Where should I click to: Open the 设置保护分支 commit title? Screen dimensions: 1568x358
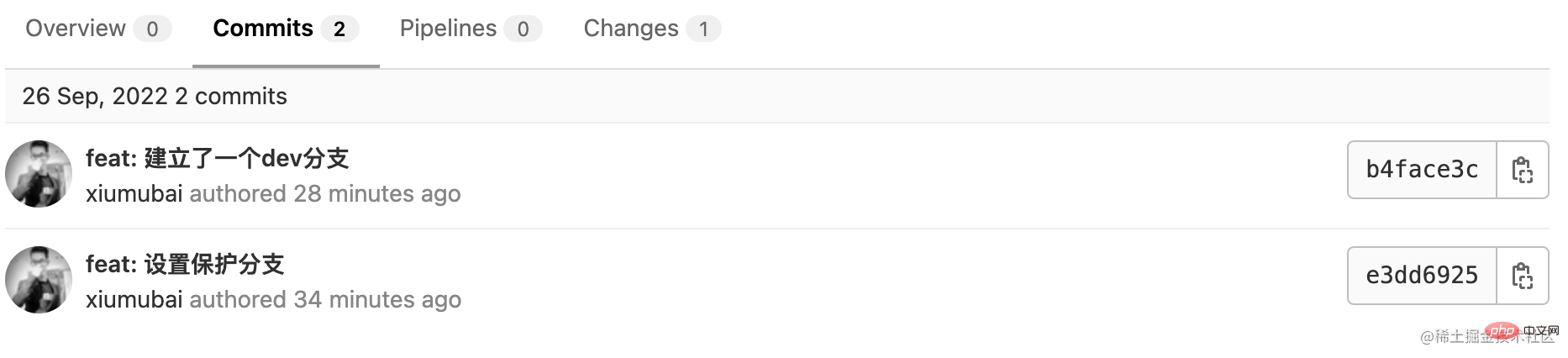point(185,264)
